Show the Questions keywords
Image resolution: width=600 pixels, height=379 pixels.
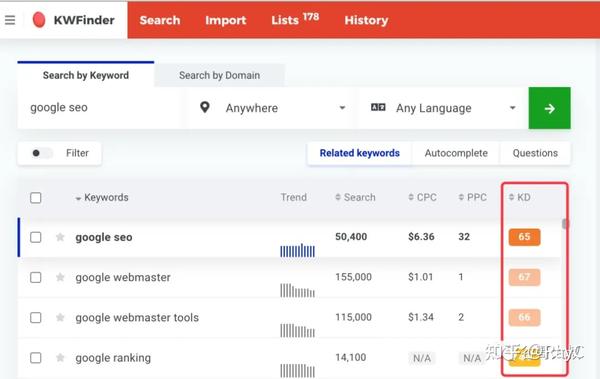click(535, 153)
